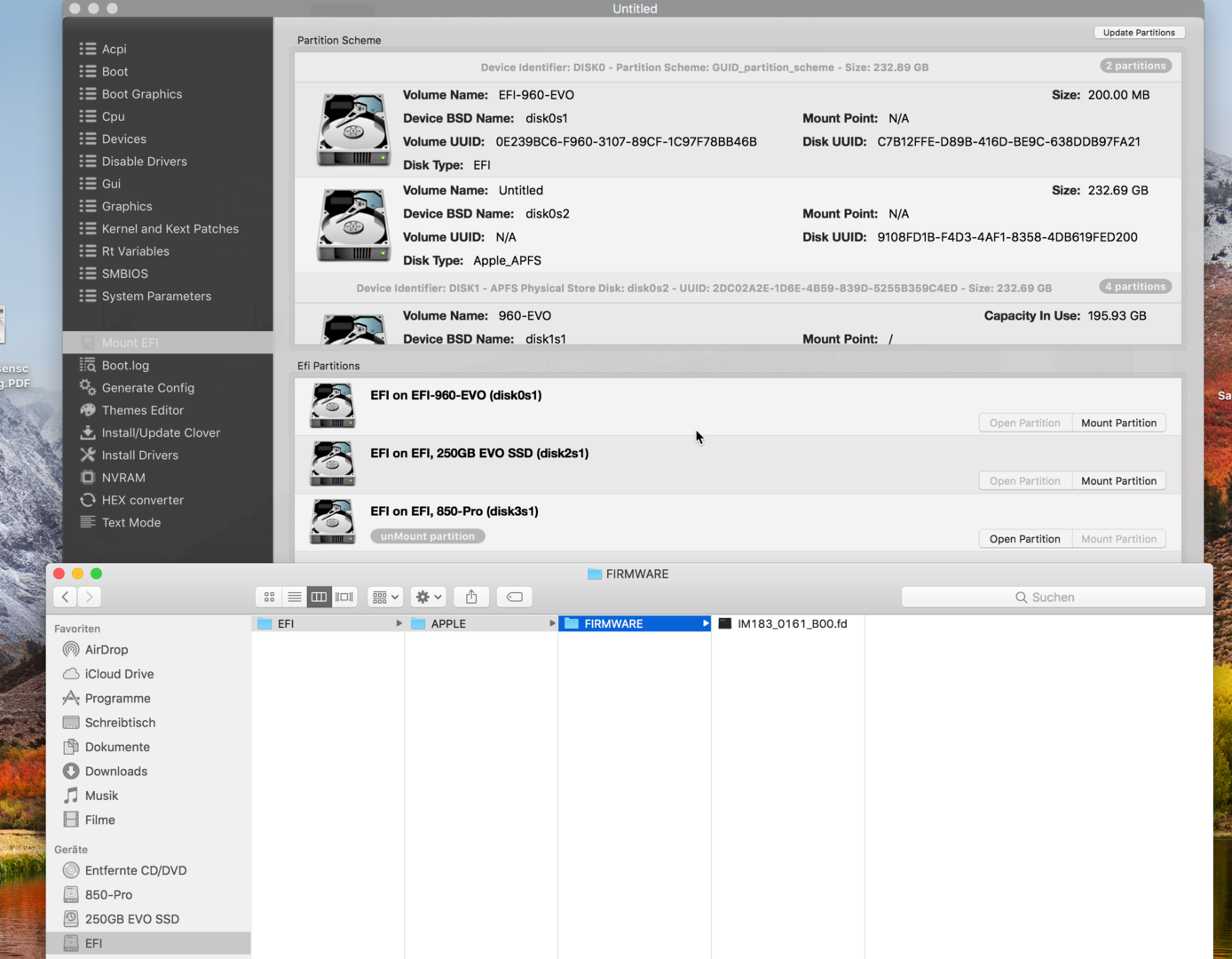Open Downloads in Finder sidebar
Image resolution: width=1232 pixels, height=959 pixels.
pyautogui.click(x=115, y=771)
